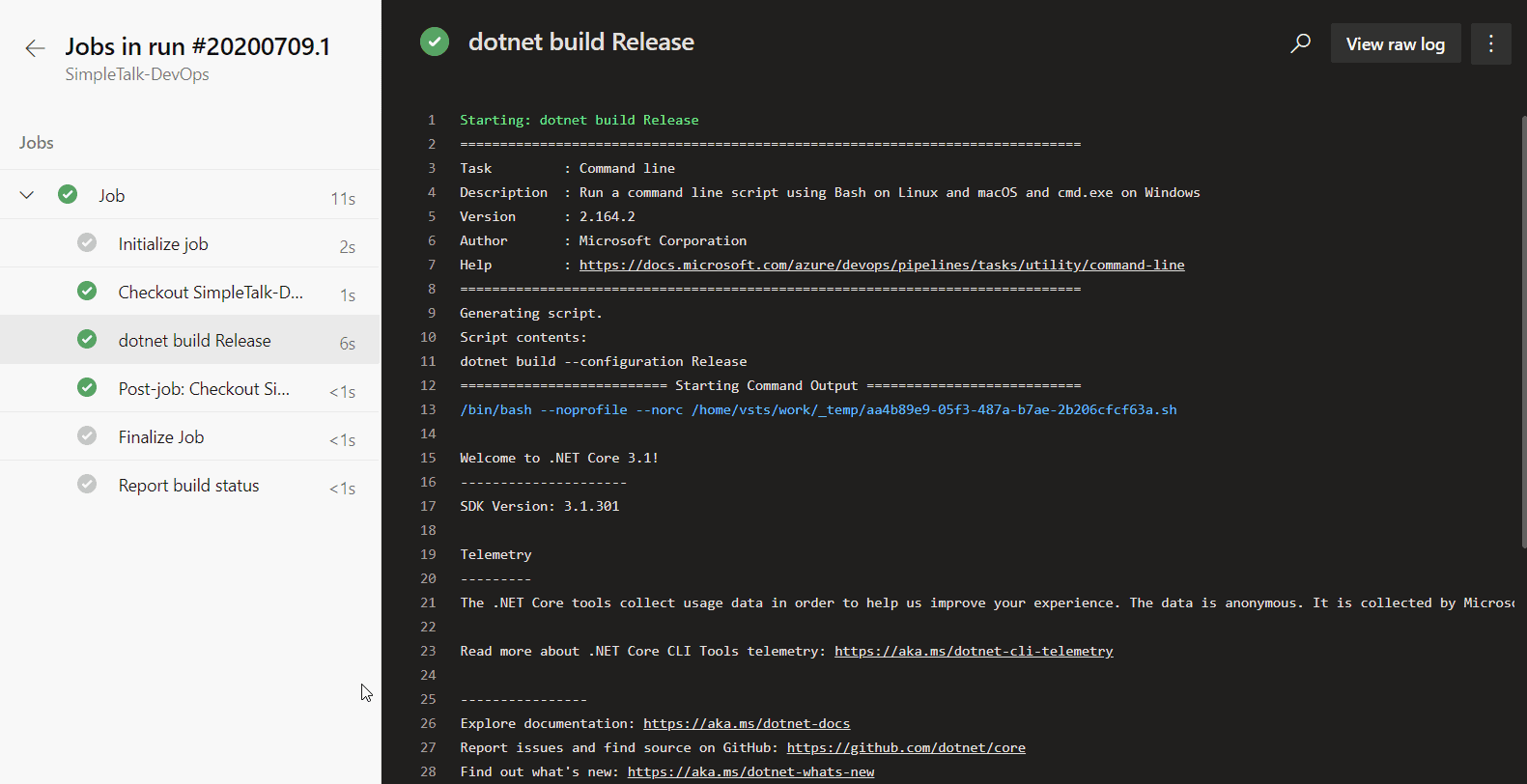Open the aka.ms/dotnet-cli-telemetry link
The image size is (1527, 784).
974,651
